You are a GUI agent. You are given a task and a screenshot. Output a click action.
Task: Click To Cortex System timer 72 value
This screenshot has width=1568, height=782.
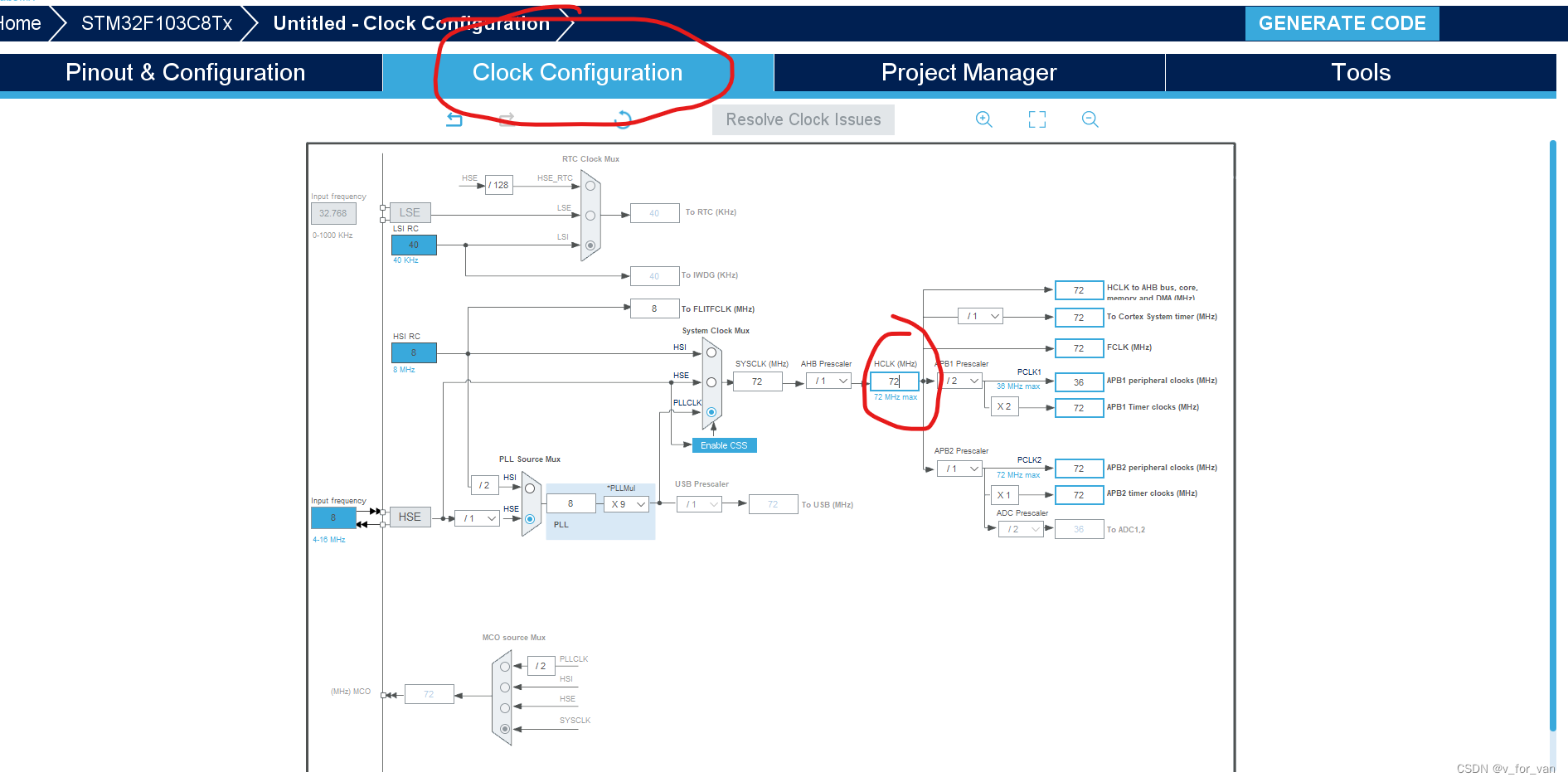tap(1079, 318)
